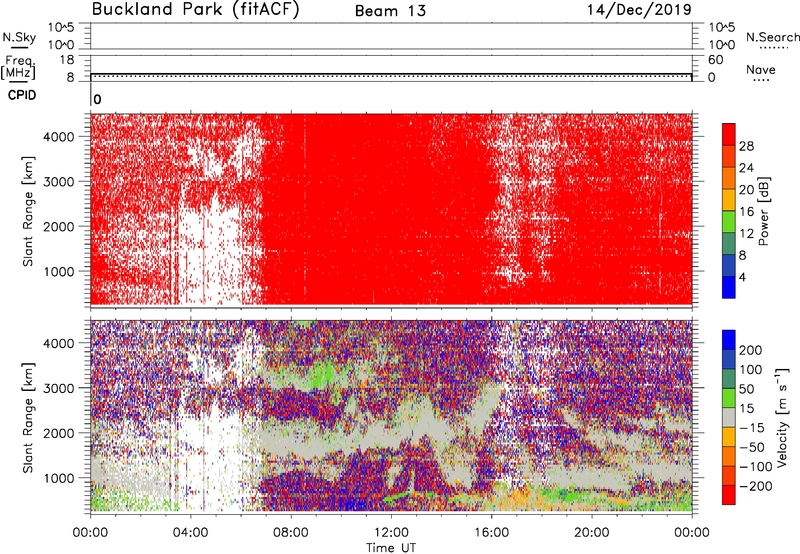800x554 pixels.
Task: Click the 'CPID' label
Action: (22, 95)
